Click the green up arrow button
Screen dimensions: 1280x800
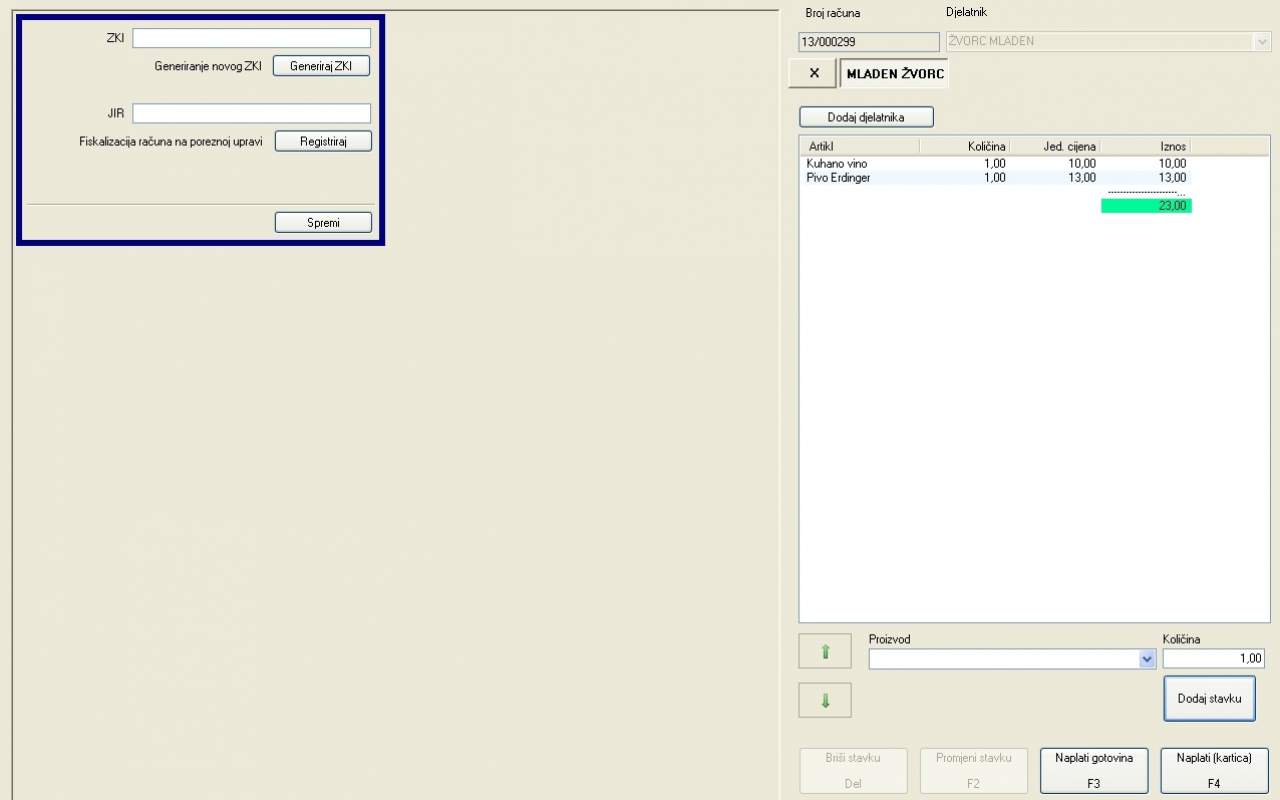coord(825,651)
